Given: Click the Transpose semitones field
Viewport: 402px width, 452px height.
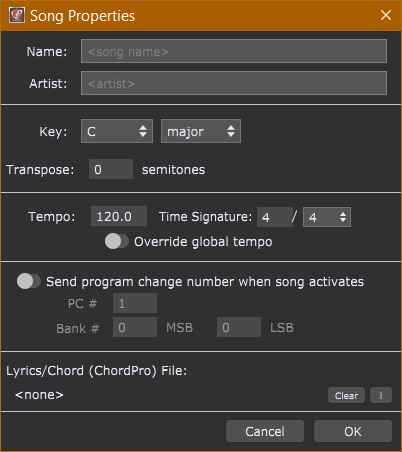Looking at the screenshot, I should [111, 169].
